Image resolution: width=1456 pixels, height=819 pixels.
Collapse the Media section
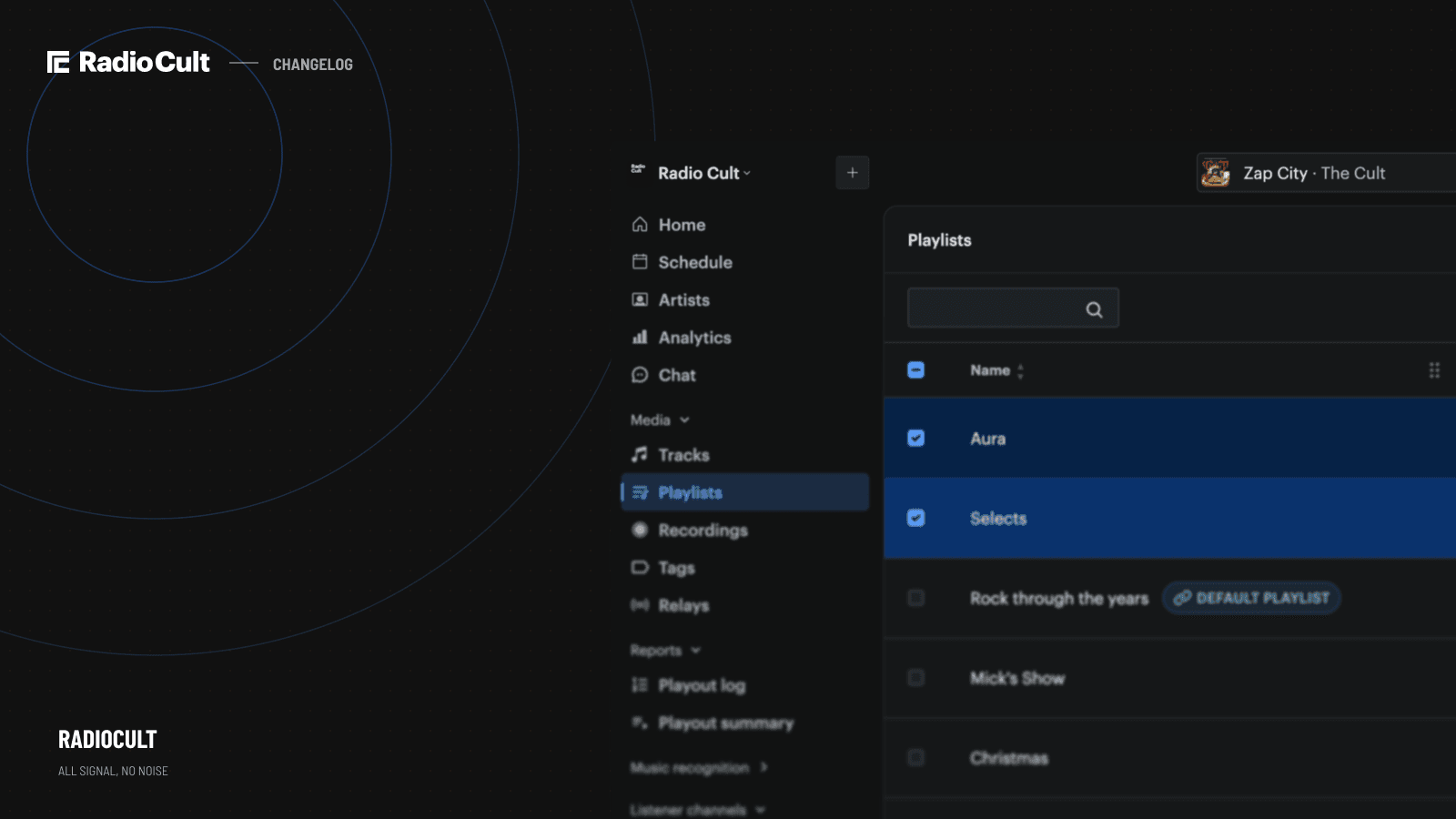pos(661,420)
